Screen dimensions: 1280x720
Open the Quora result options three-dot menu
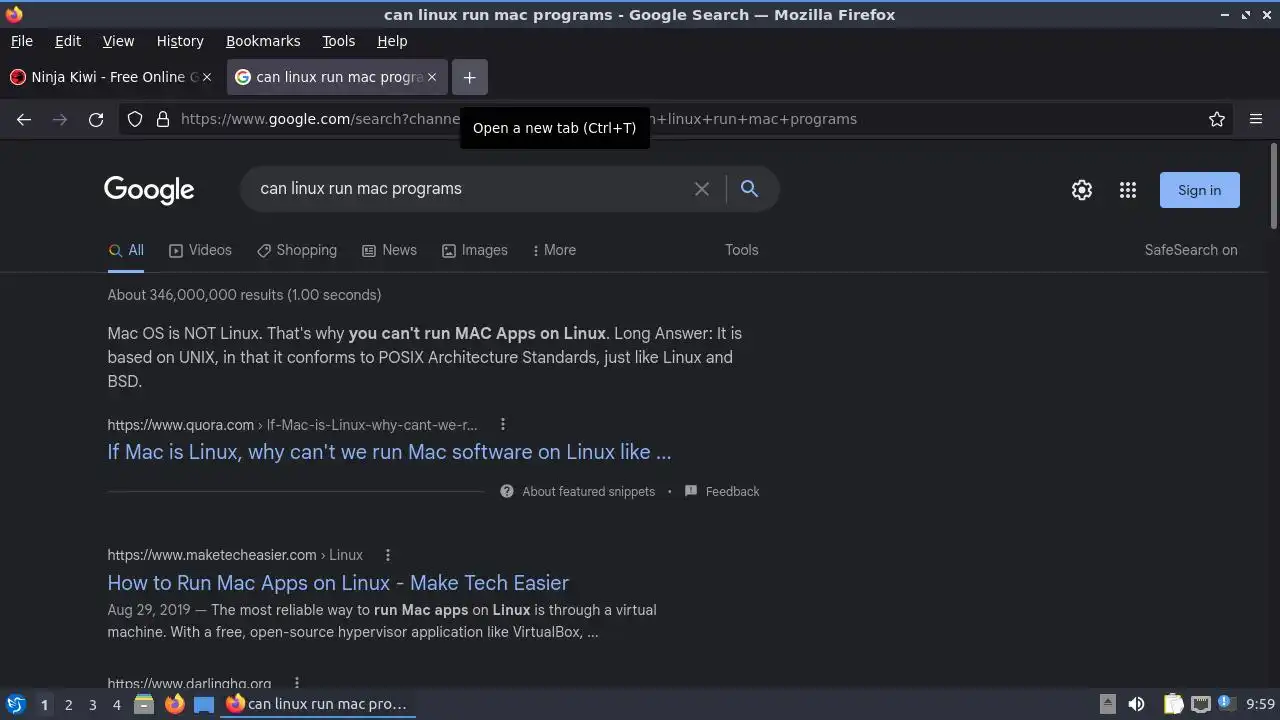pos(503,424)
